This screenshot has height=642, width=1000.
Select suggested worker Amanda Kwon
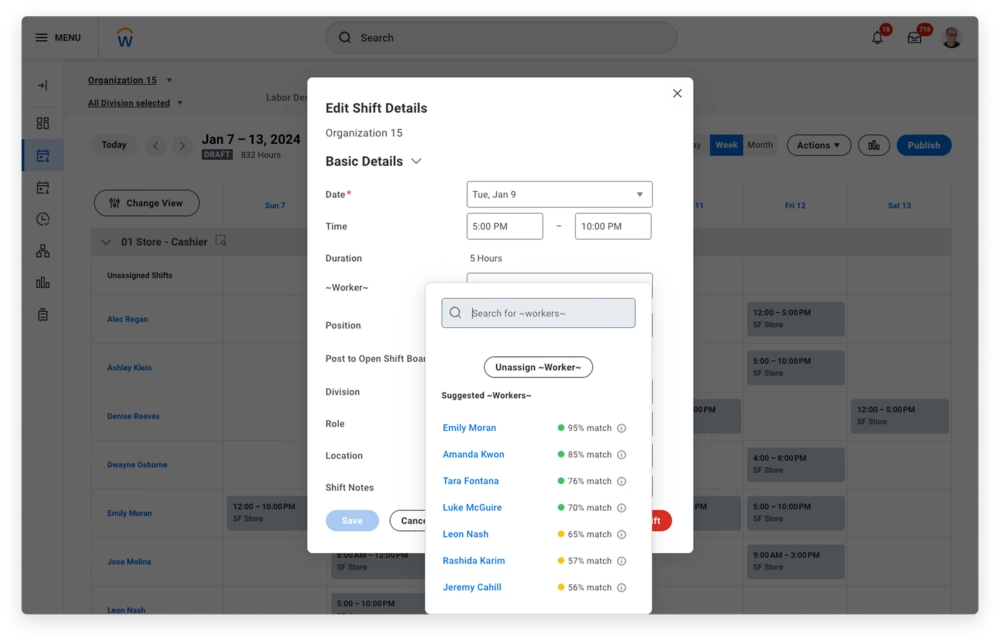coord(473,455)
